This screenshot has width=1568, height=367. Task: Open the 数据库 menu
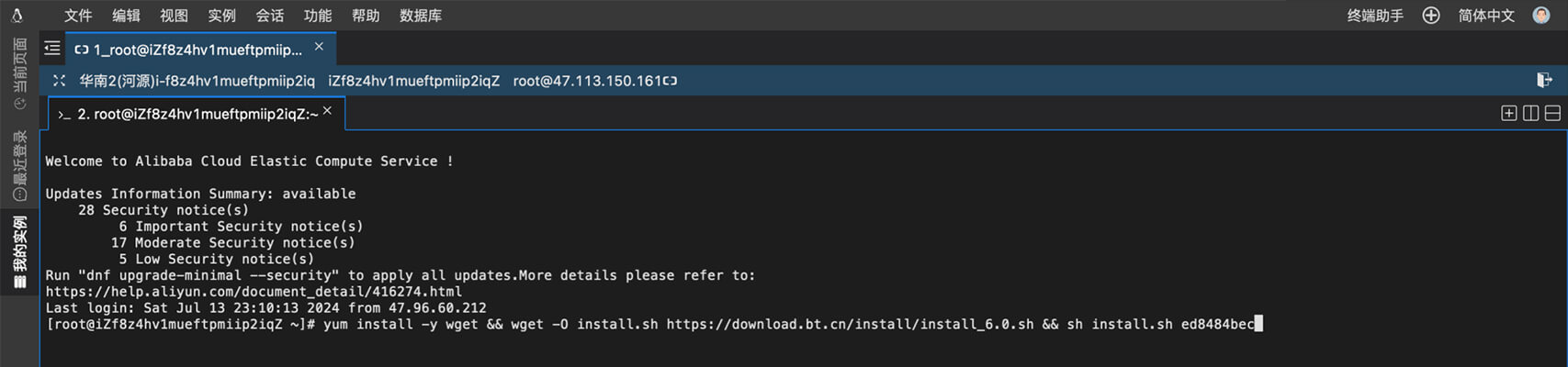(421, 16)
